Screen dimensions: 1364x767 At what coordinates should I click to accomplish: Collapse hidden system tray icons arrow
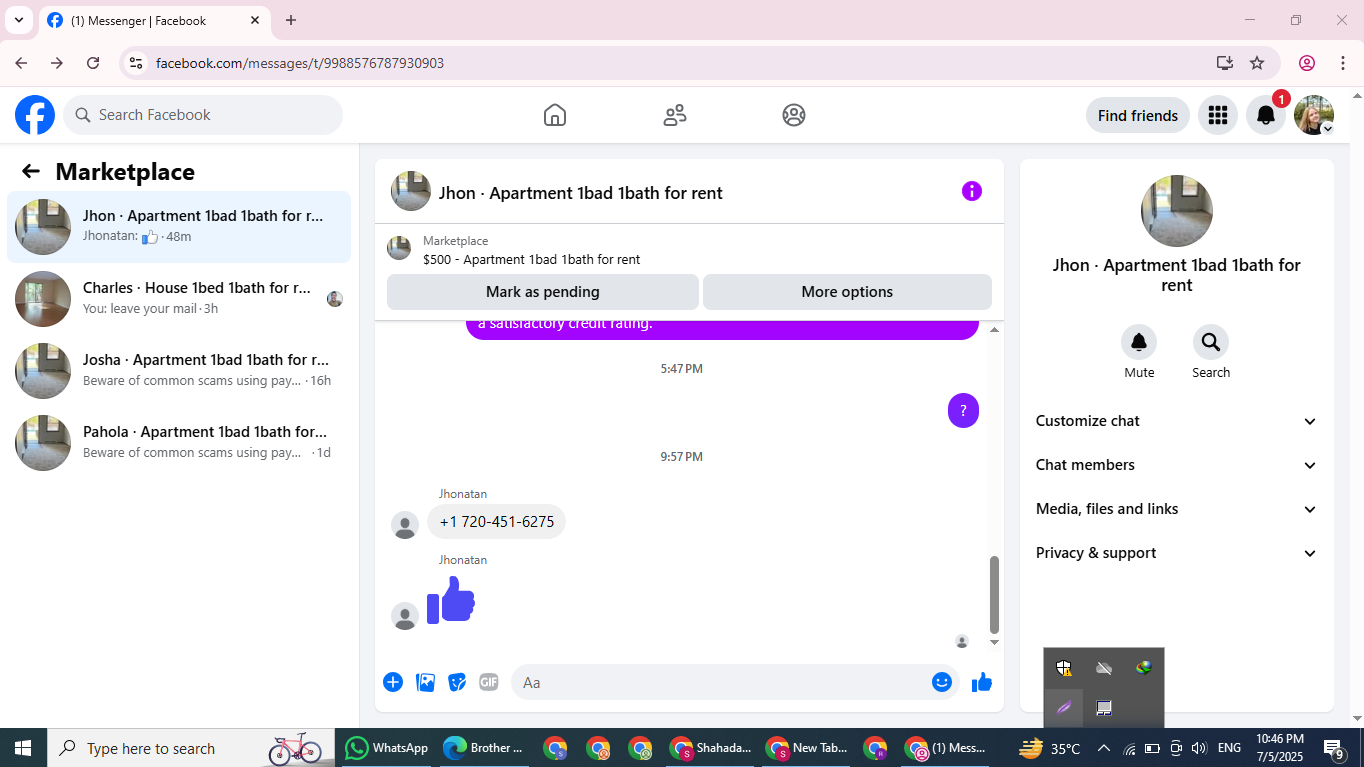tap(1104, 748)
